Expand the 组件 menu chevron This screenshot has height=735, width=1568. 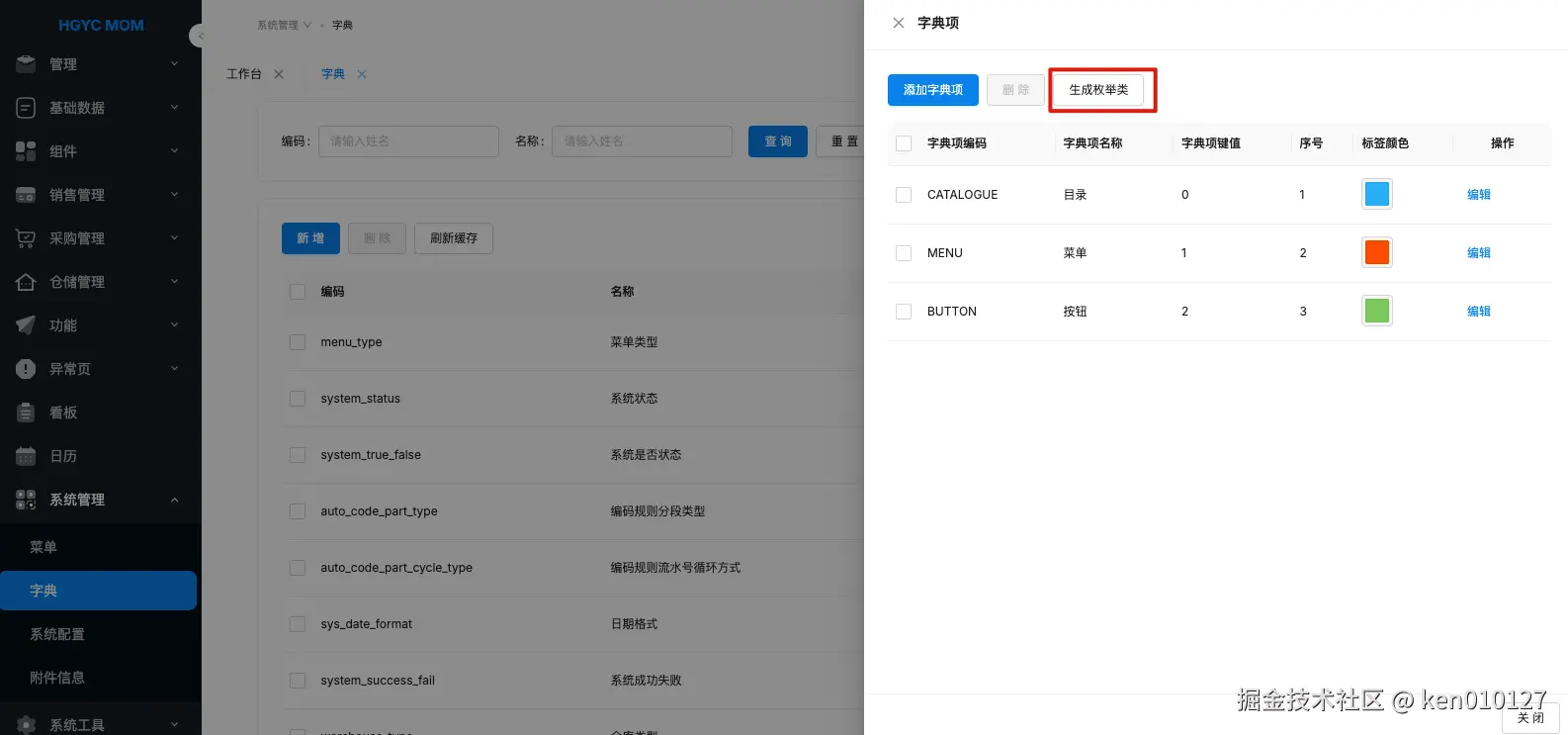[175, 151]
